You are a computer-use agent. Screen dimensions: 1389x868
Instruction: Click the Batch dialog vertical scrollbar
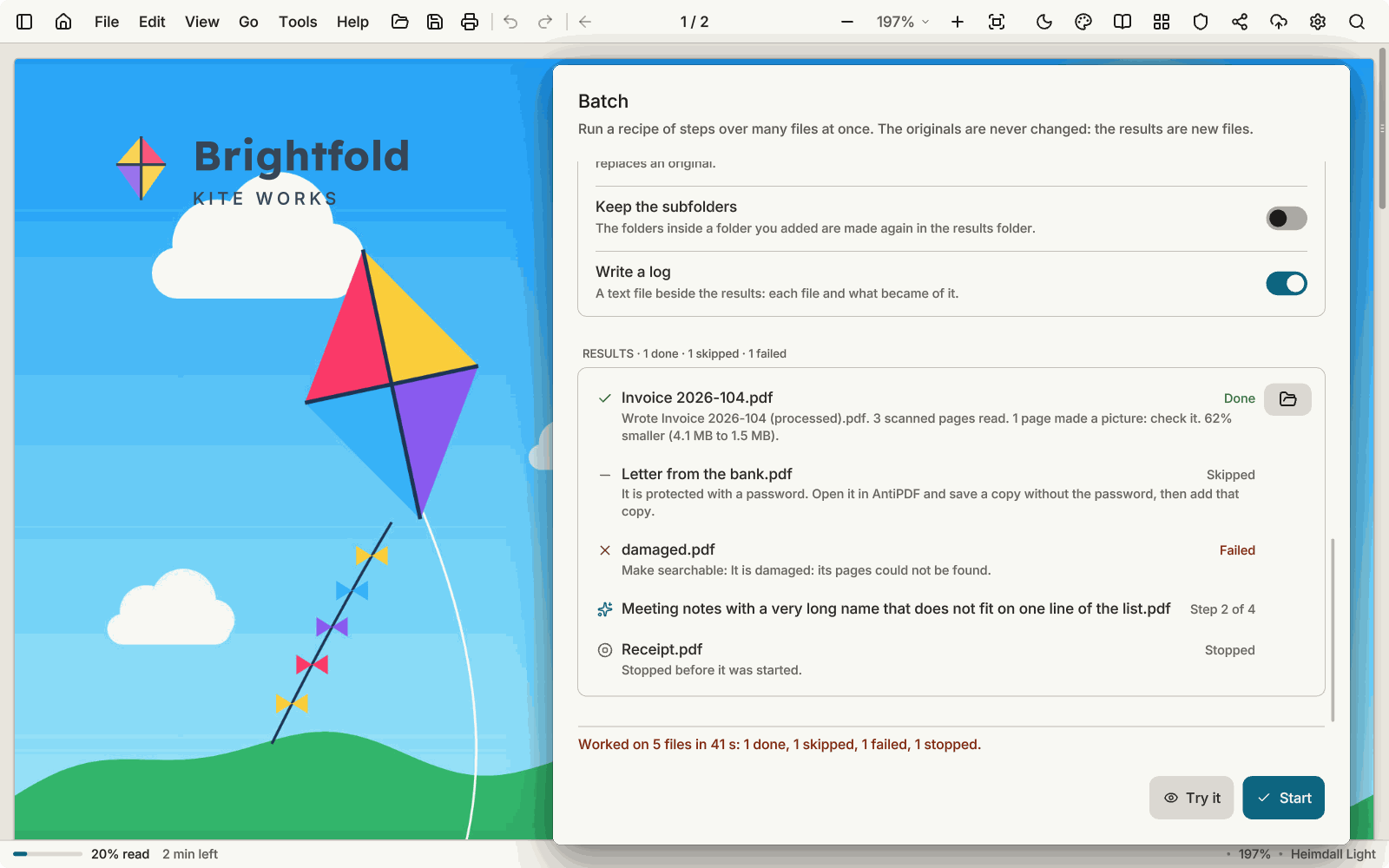(1333, 629)
